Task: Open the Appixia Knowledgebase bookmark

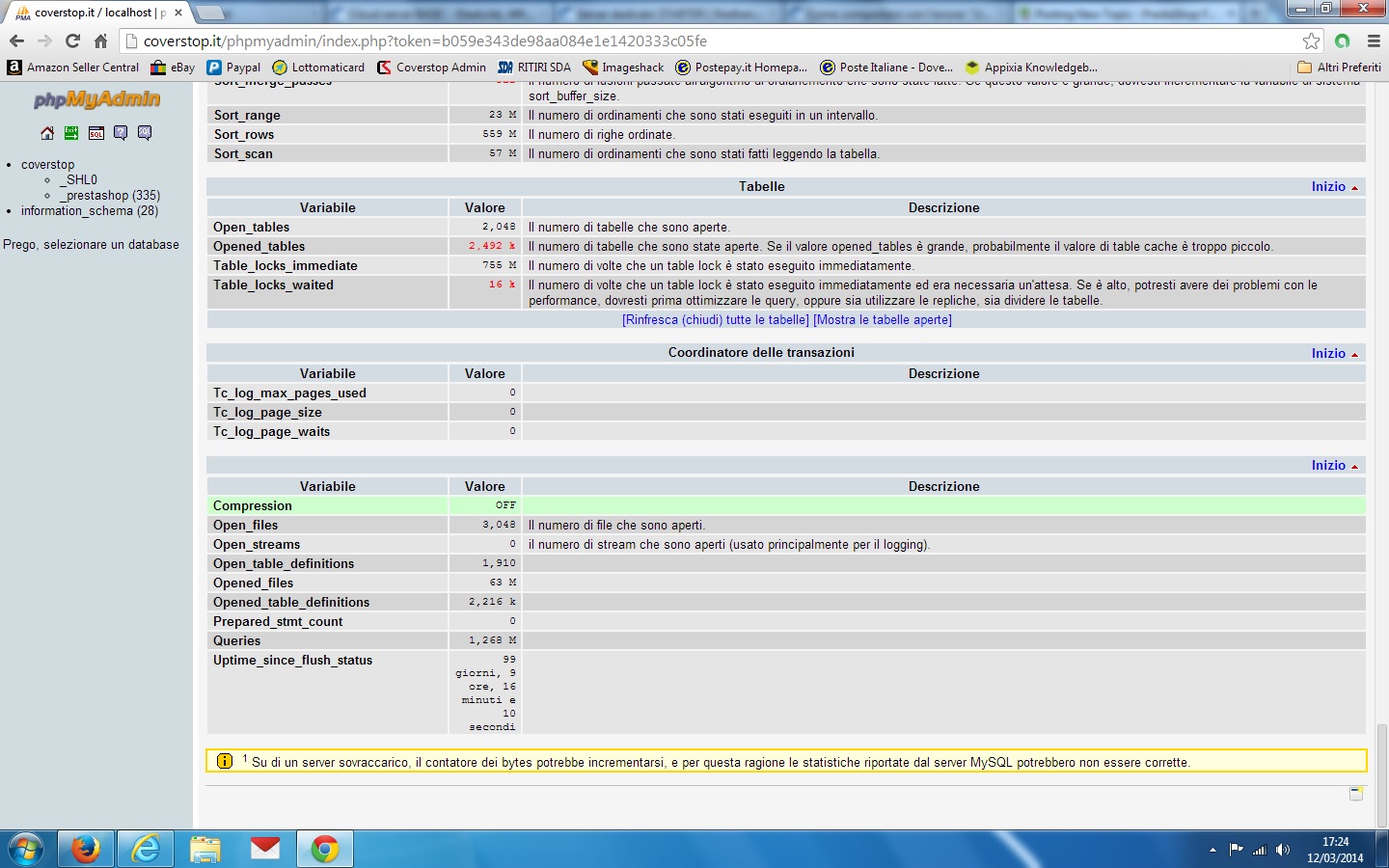Action: tap(1031, 68)
